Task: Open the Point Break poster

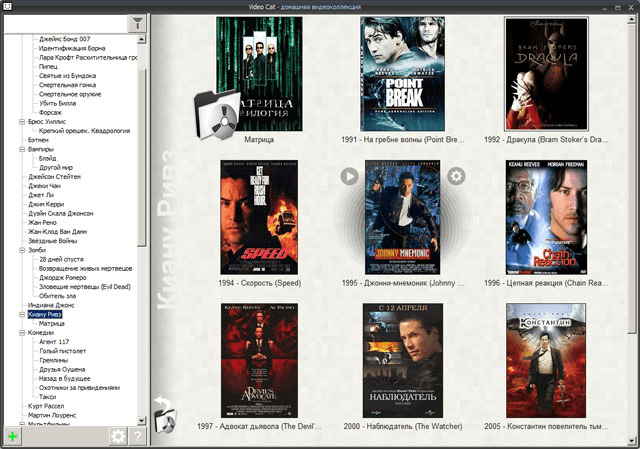Action: pyautogui.click(x=402, y=74)
